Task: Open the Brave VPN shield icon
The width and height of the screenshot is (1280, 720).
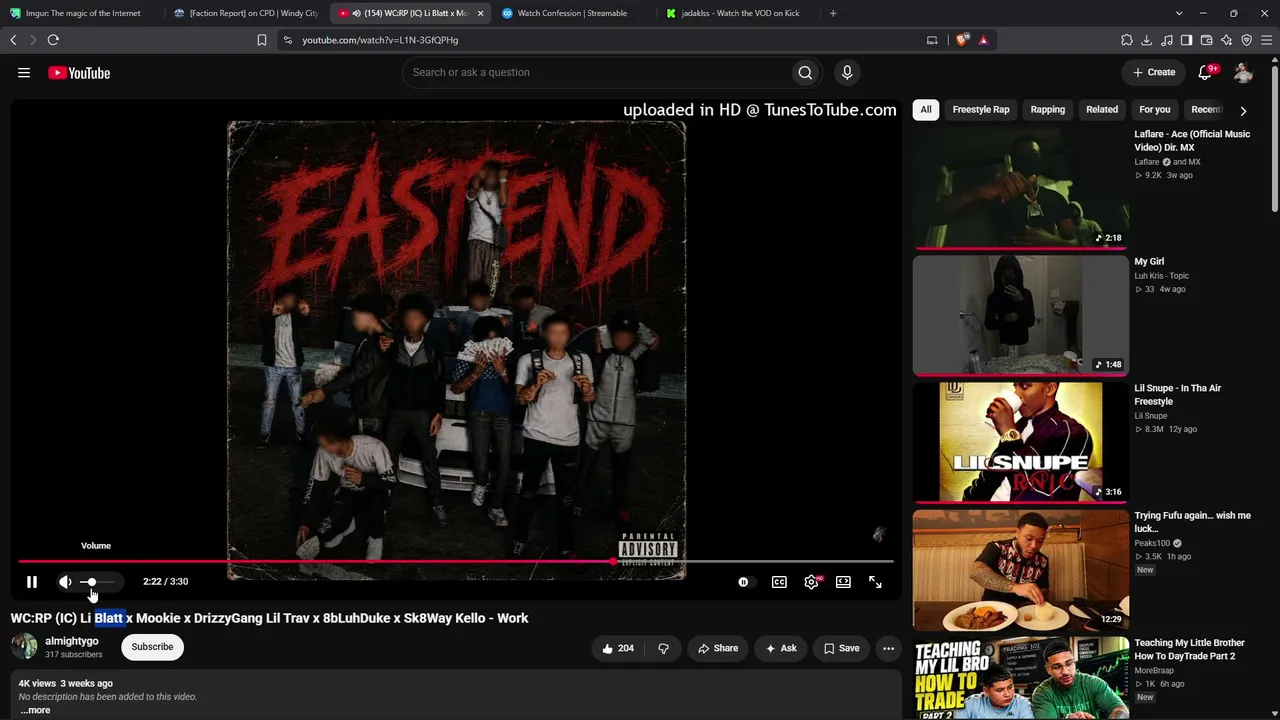Action: [1247, 40]
